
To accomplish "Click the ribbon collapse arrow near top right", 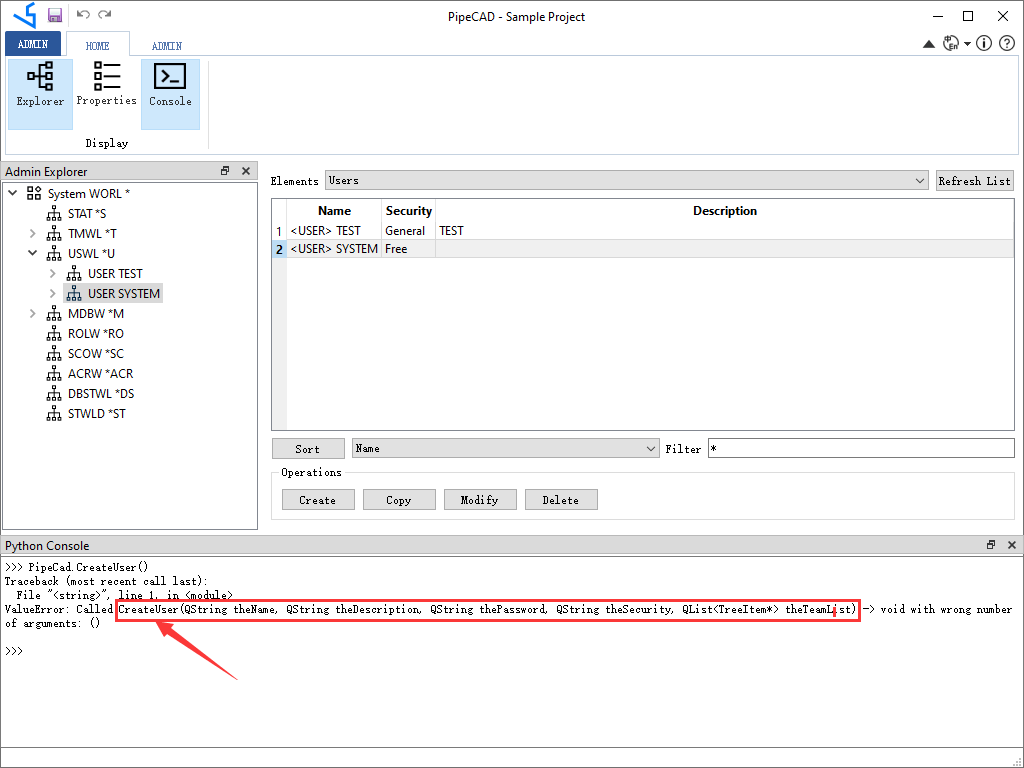I will tap(929, 43).
